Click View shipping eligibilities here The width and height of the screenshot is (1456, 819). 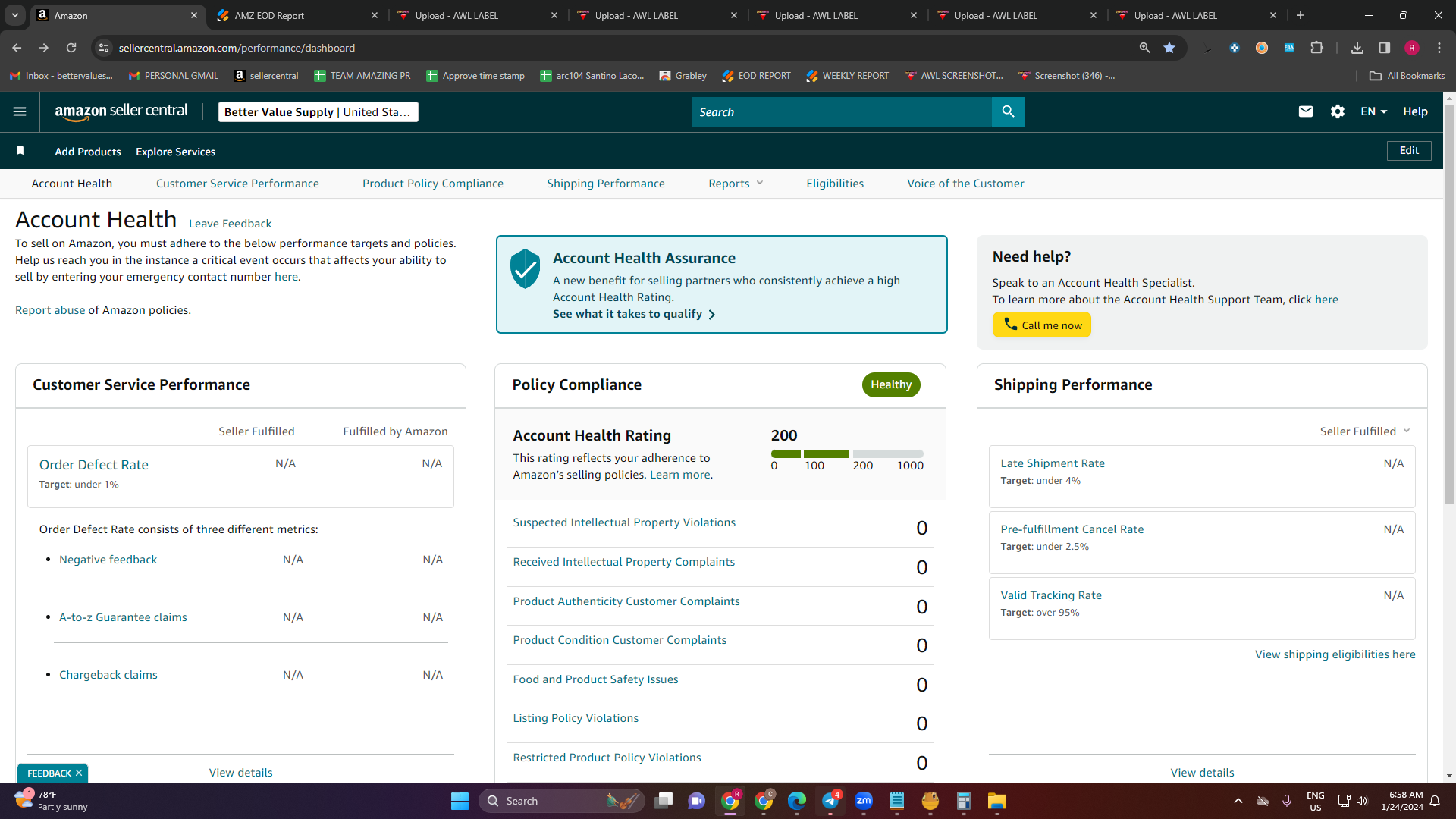[x=1335, y=654]
